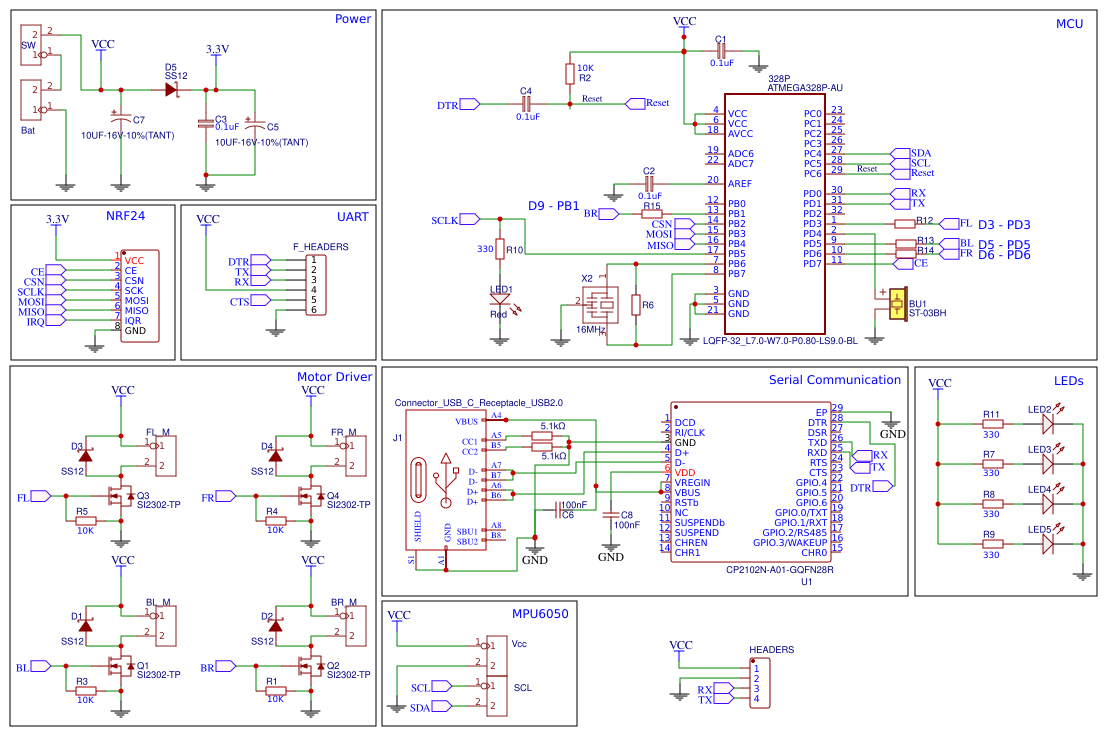Click the FL_M motor connector
1107x736 pixels.
click(x=166, y=457)
